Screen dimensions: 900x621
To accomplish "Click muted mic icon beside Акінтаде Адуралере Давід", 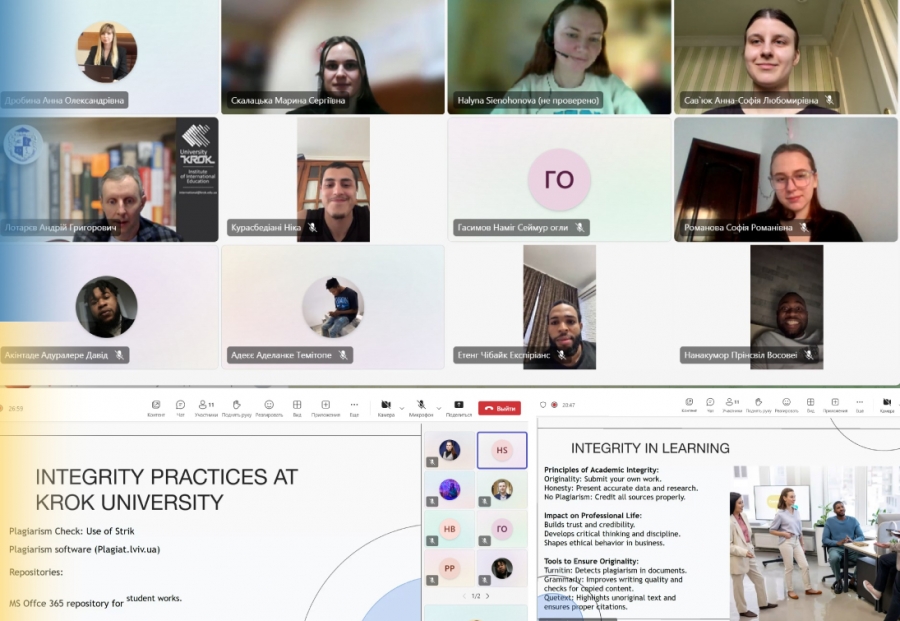I will (119, 355).
